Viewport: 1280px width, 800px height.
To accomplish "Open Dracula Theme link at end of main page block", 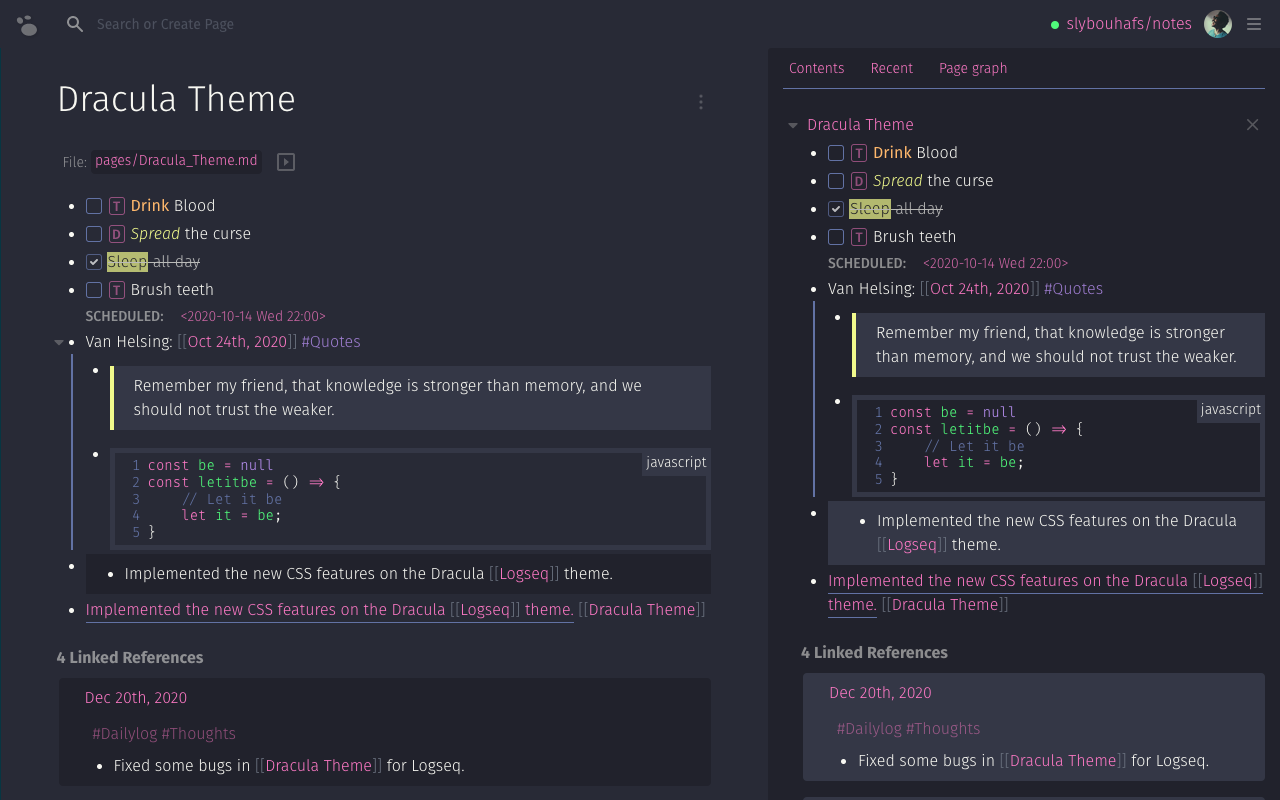I will (x=642, y=610).
